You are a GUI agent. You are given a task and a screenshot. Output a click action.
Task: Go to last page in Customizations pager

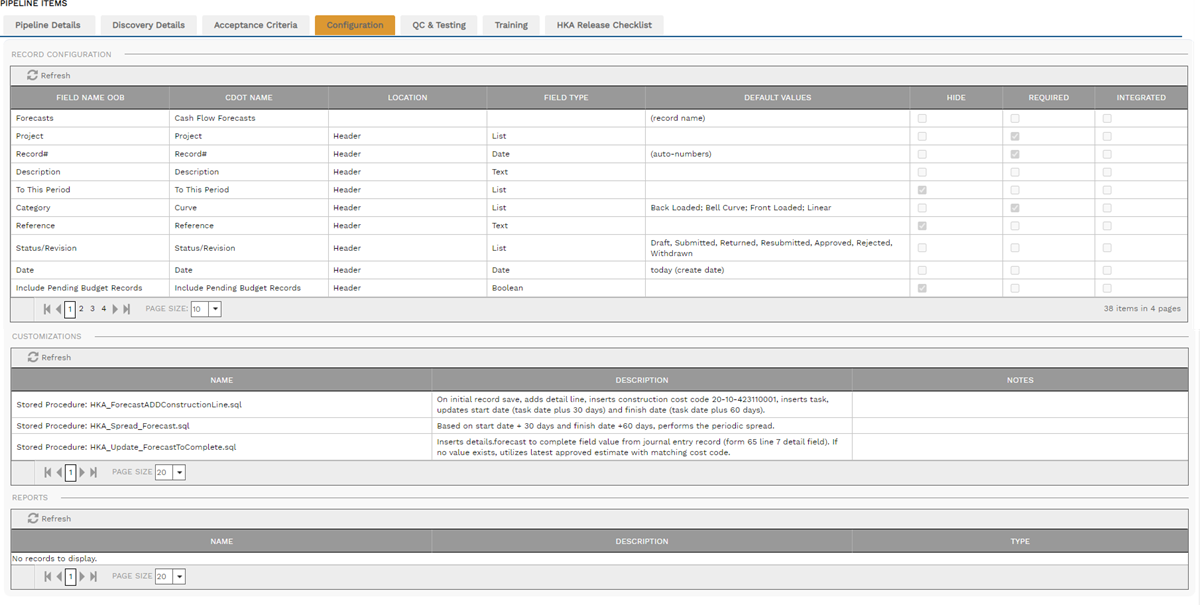point(94,472)
